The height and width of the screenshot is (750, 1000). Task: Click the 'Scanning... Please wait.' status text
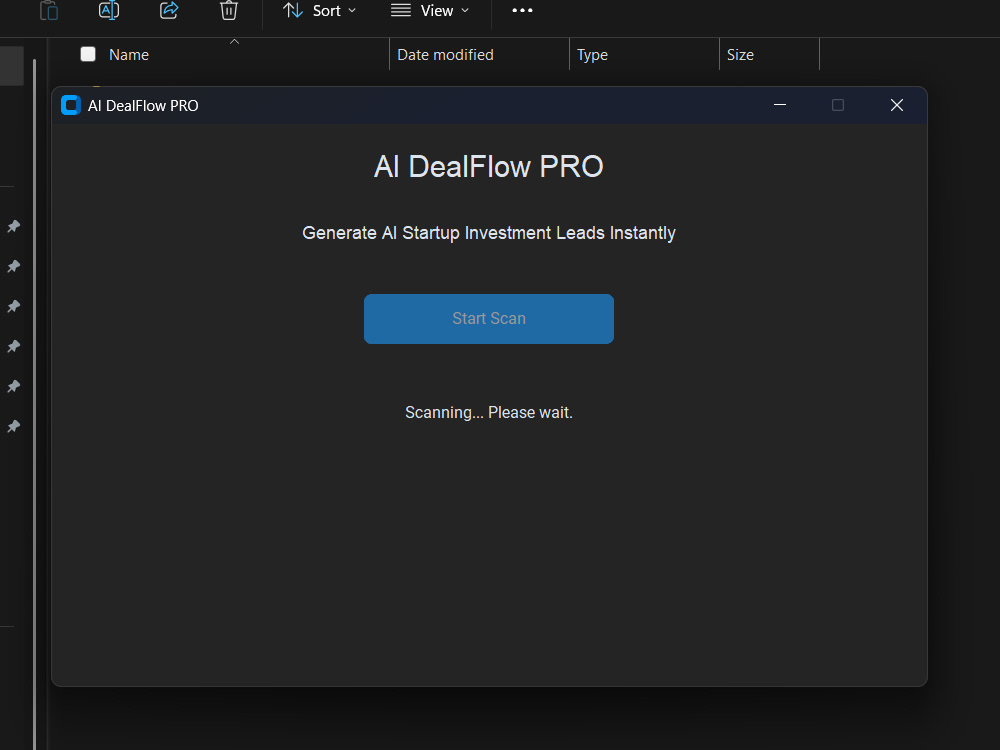click(489, 413)
